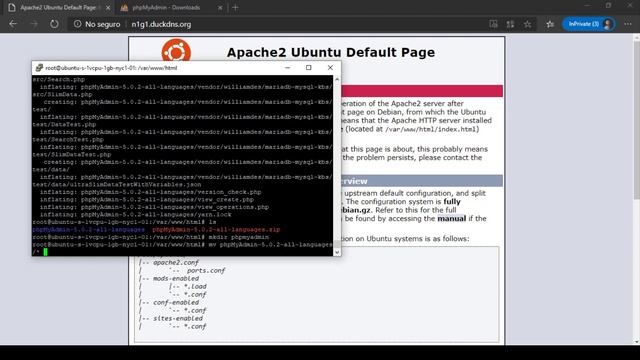
Task: Click the 'sites-enabled' entry in config tree
Action: [x=178, y=318]
